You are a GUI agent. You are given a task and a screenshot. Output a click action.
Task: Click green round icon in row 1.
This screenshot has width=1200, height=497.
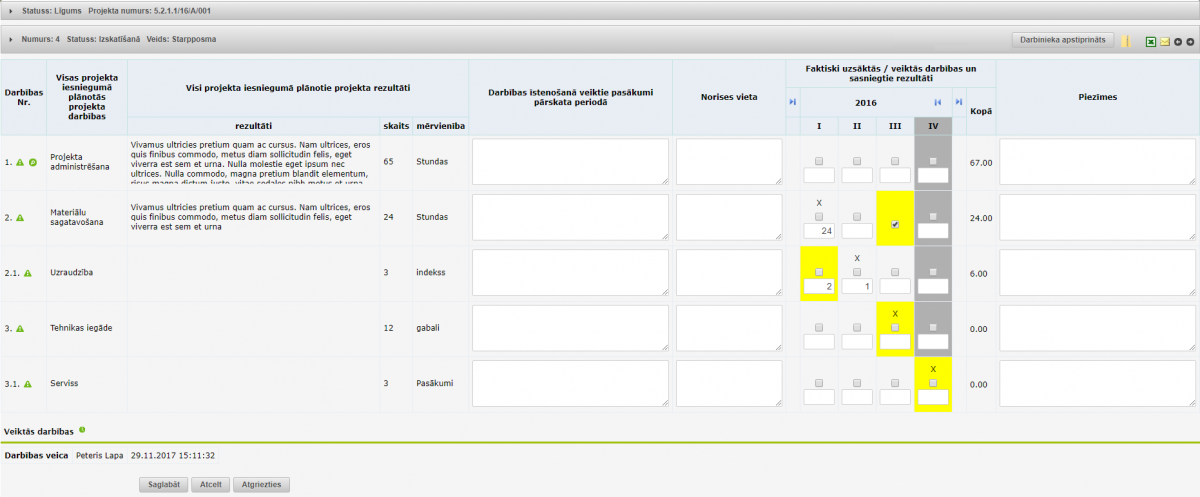click(x=33, y=162)
